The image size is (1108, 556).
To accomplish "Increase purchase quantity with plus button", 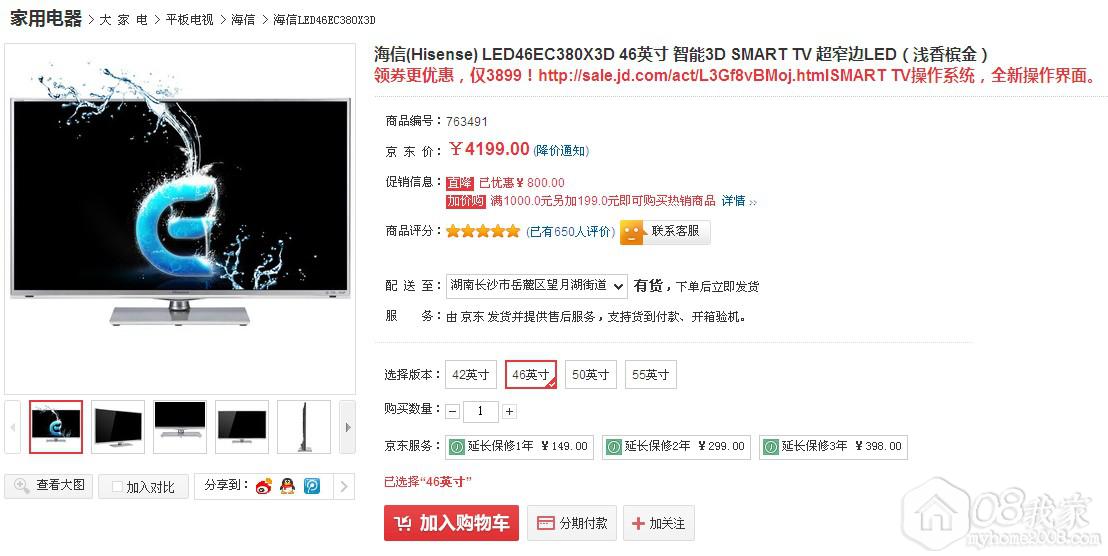I will click(509, 411).
